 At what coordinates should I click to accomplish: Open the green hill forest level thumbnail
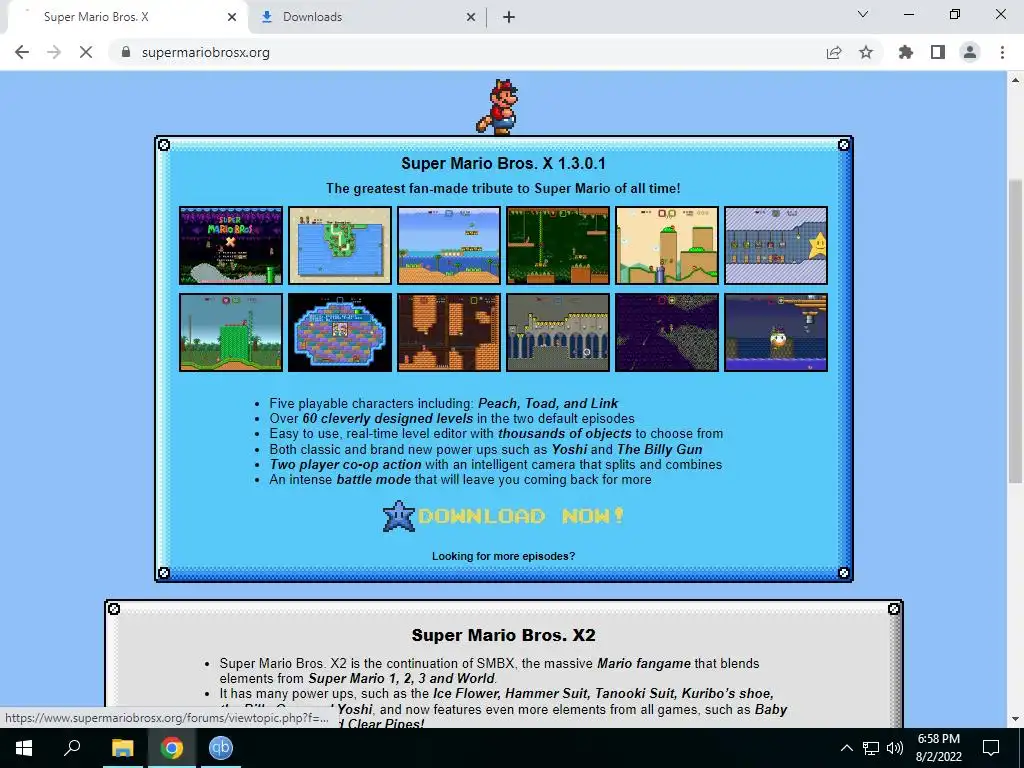click(231, 332)
